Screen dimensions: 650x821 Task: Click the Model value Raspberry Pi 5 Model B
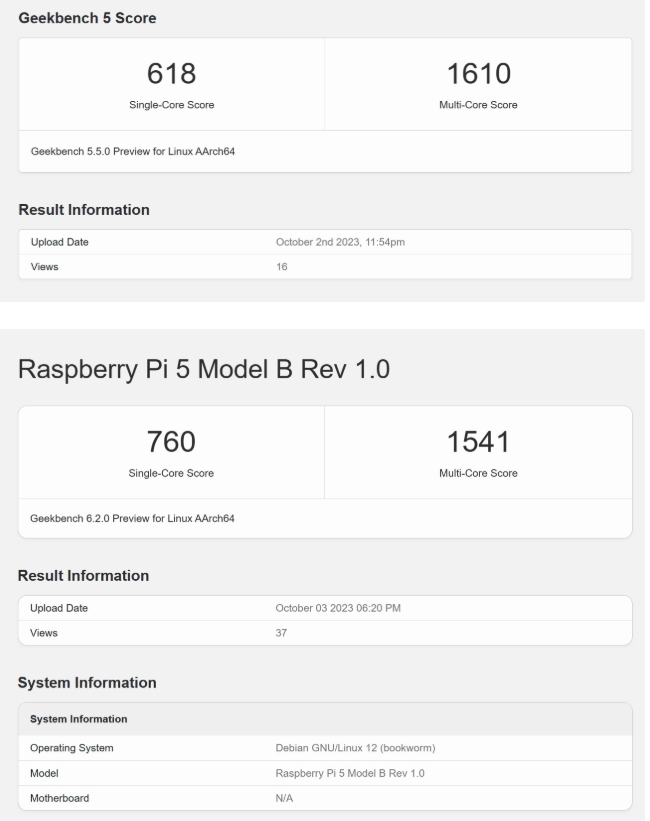[350, 773]
